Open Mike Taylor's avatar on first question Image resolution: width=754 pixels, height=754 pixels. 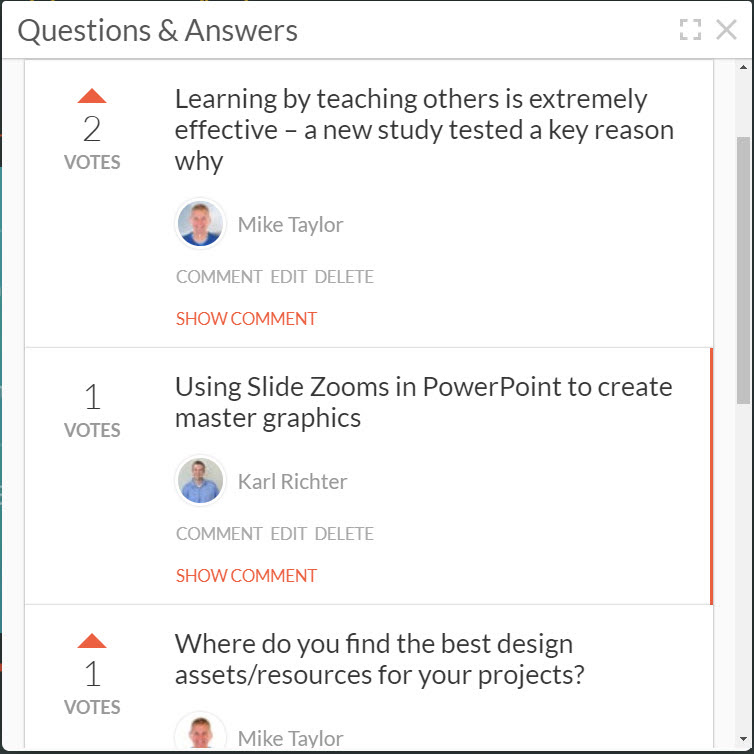[200, 224]
